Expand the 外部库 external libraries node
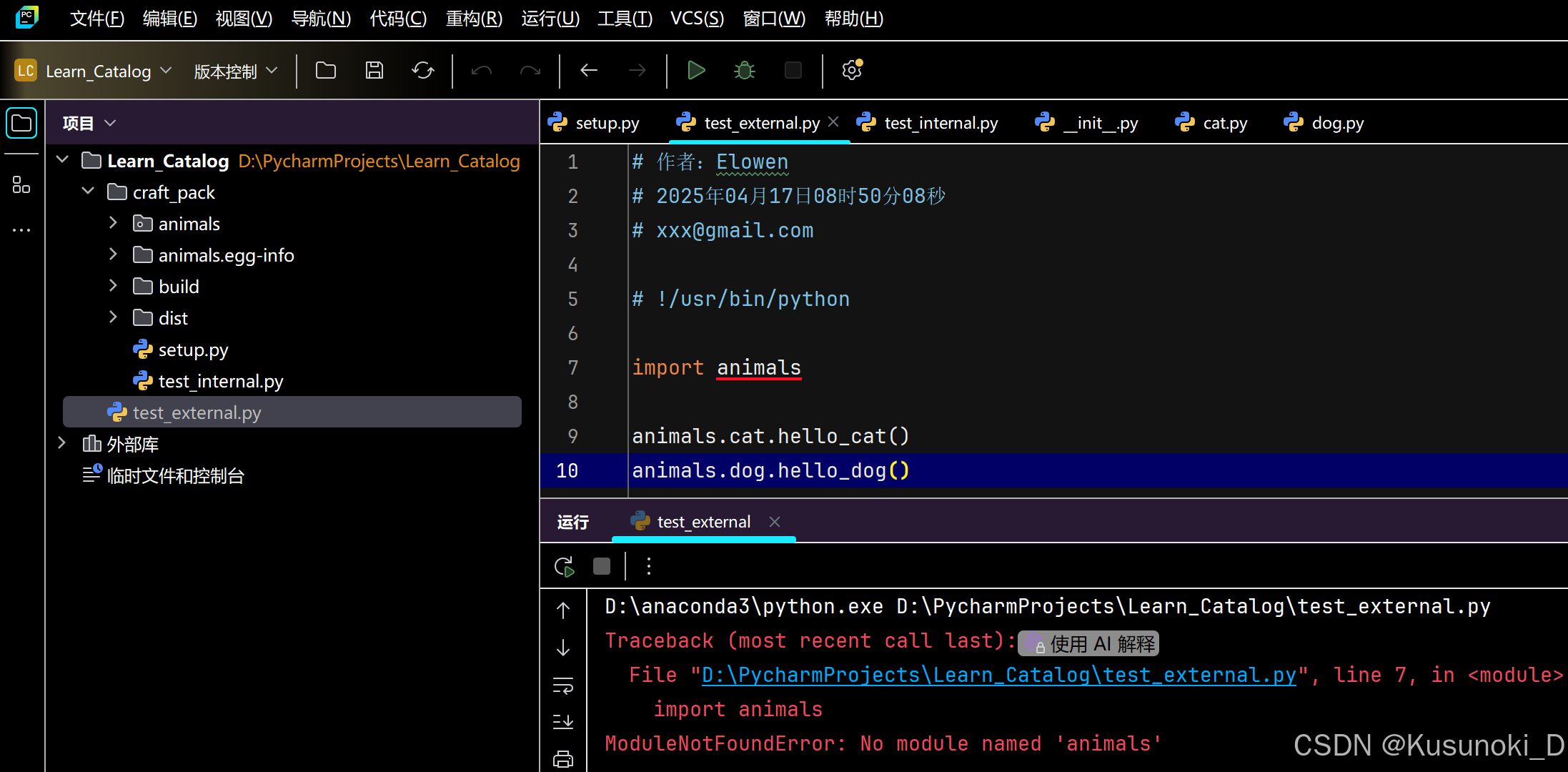Screen dimensions: 1568x772 coord(62,444)
